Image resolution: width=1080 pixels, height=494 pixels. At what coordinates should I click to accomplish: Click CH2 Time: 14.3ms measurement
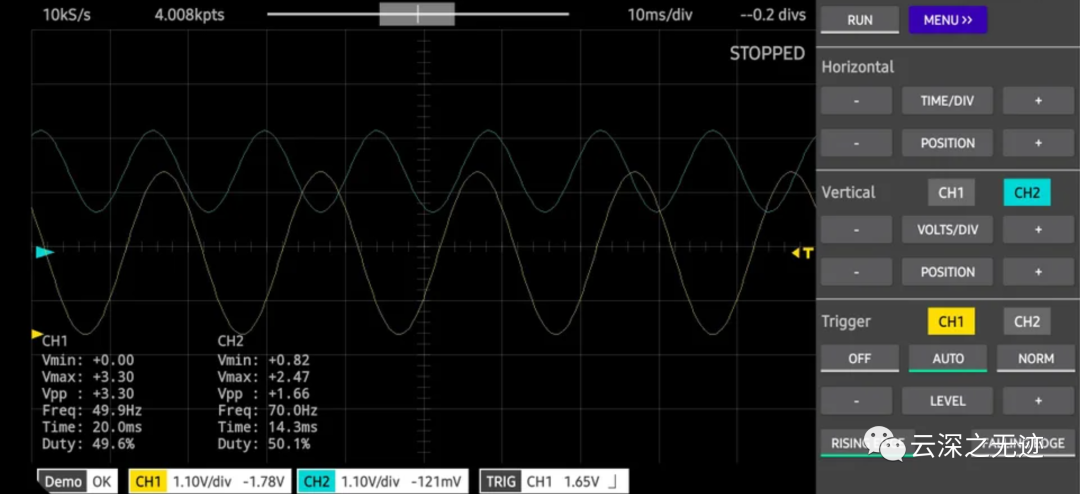[x=267, y=428]
